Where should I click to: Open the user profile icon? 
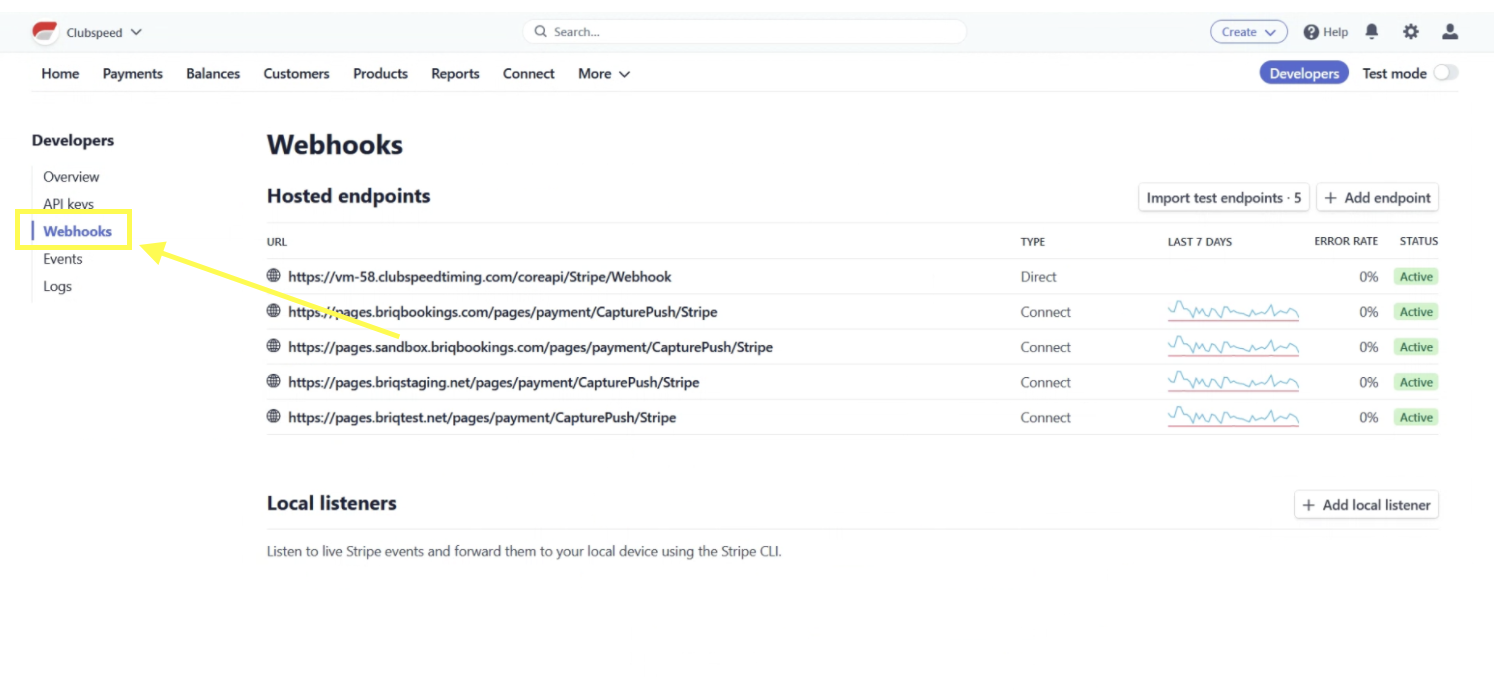pos(1450,32)
